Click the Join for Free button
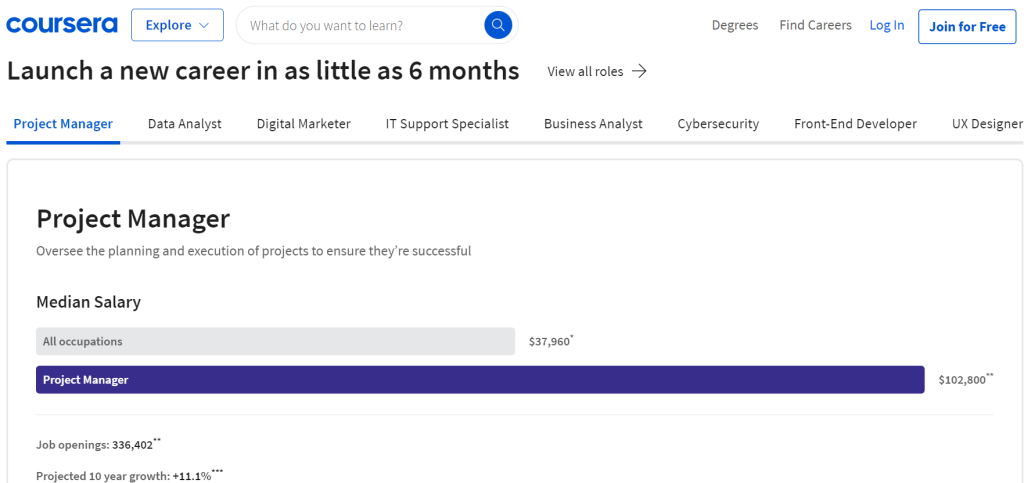Image resolution: width=1024 pixels, height=483 pixels. click(x=967, y=27)
